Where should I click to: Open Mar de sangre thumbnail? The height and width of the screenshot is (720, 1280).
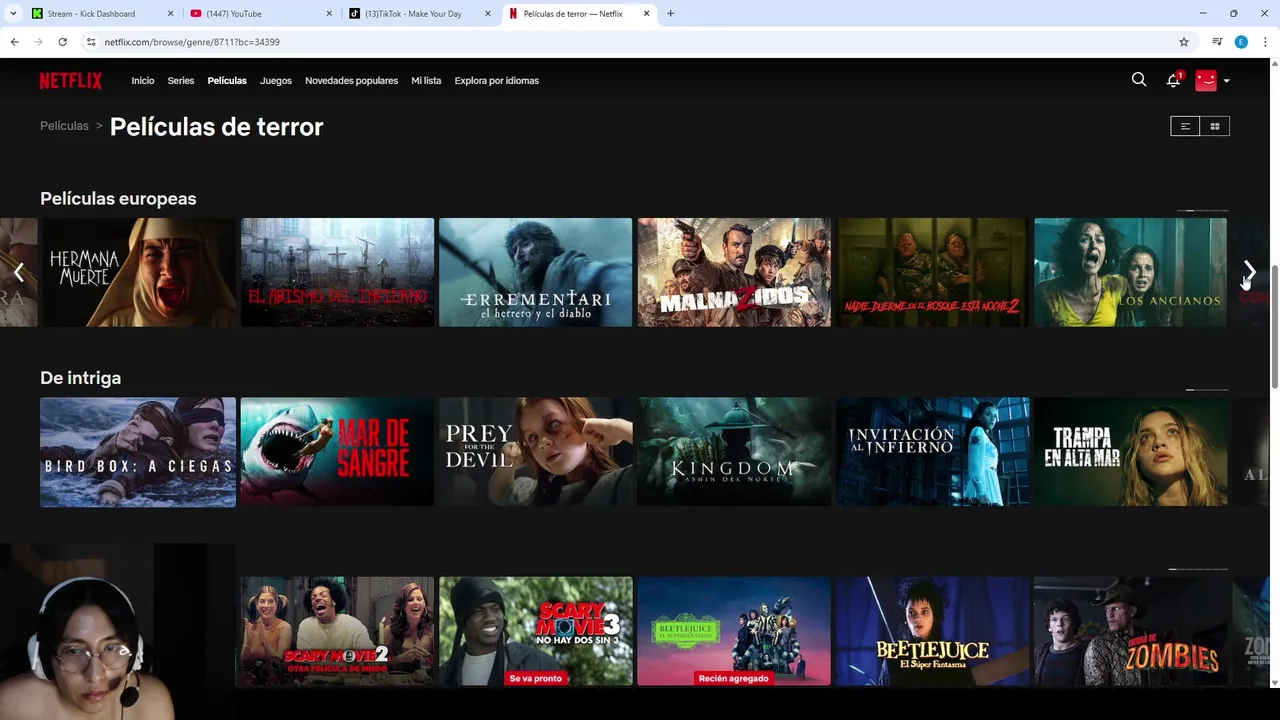tap(337, 452)
